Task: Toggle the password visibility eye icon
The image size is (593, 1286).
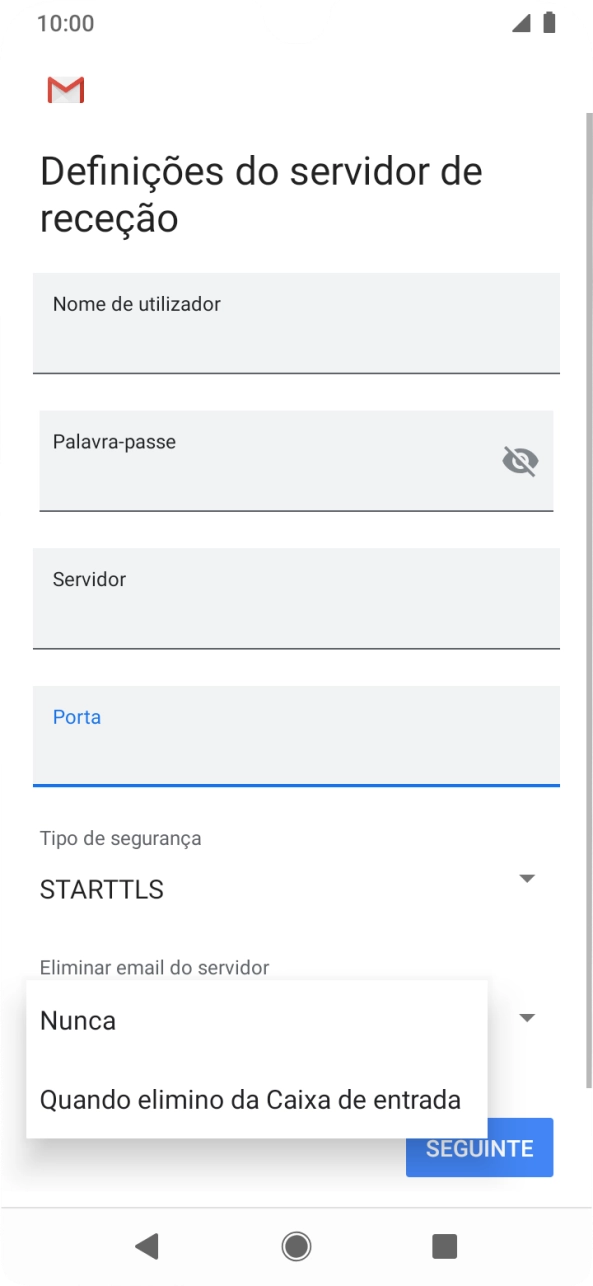Action: [520, 461]
